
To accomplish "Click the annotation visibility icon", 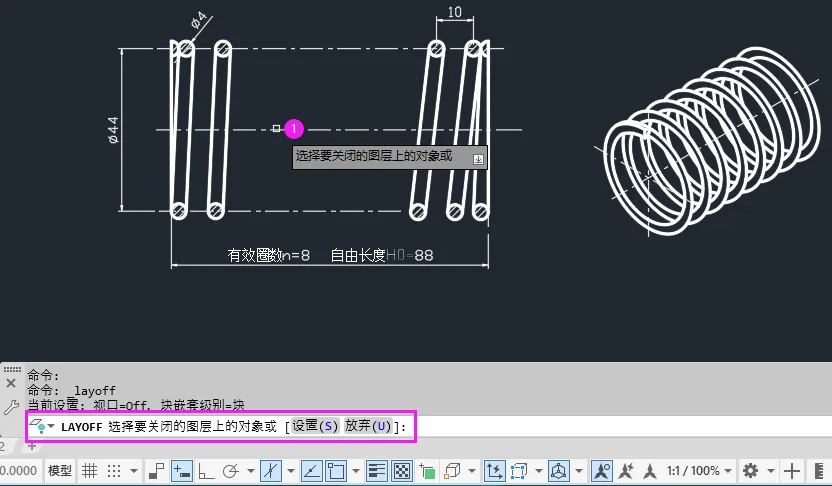I will click(x=602, y=471).
